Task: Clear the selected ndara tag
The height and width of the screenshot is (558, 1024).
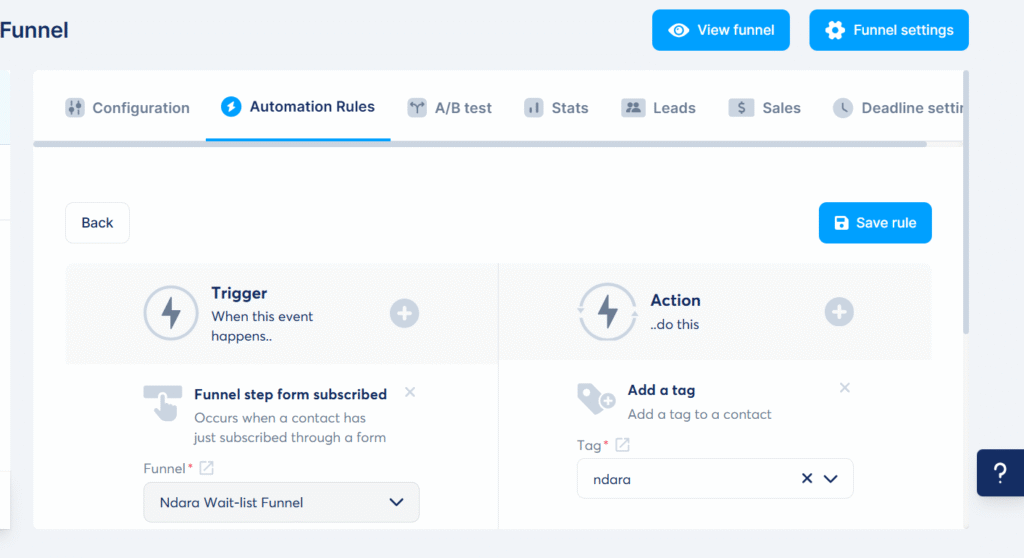Action: [807, 479]
